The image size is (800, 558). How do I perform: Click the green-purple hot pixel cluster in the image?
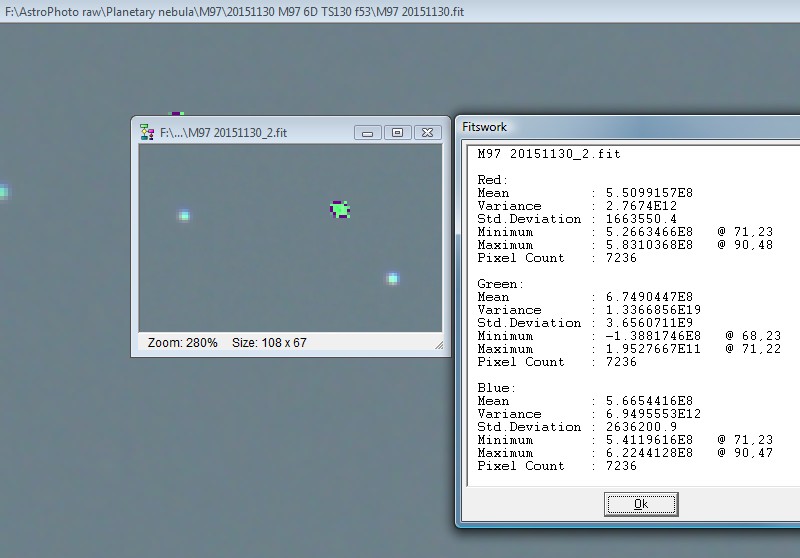340,210
